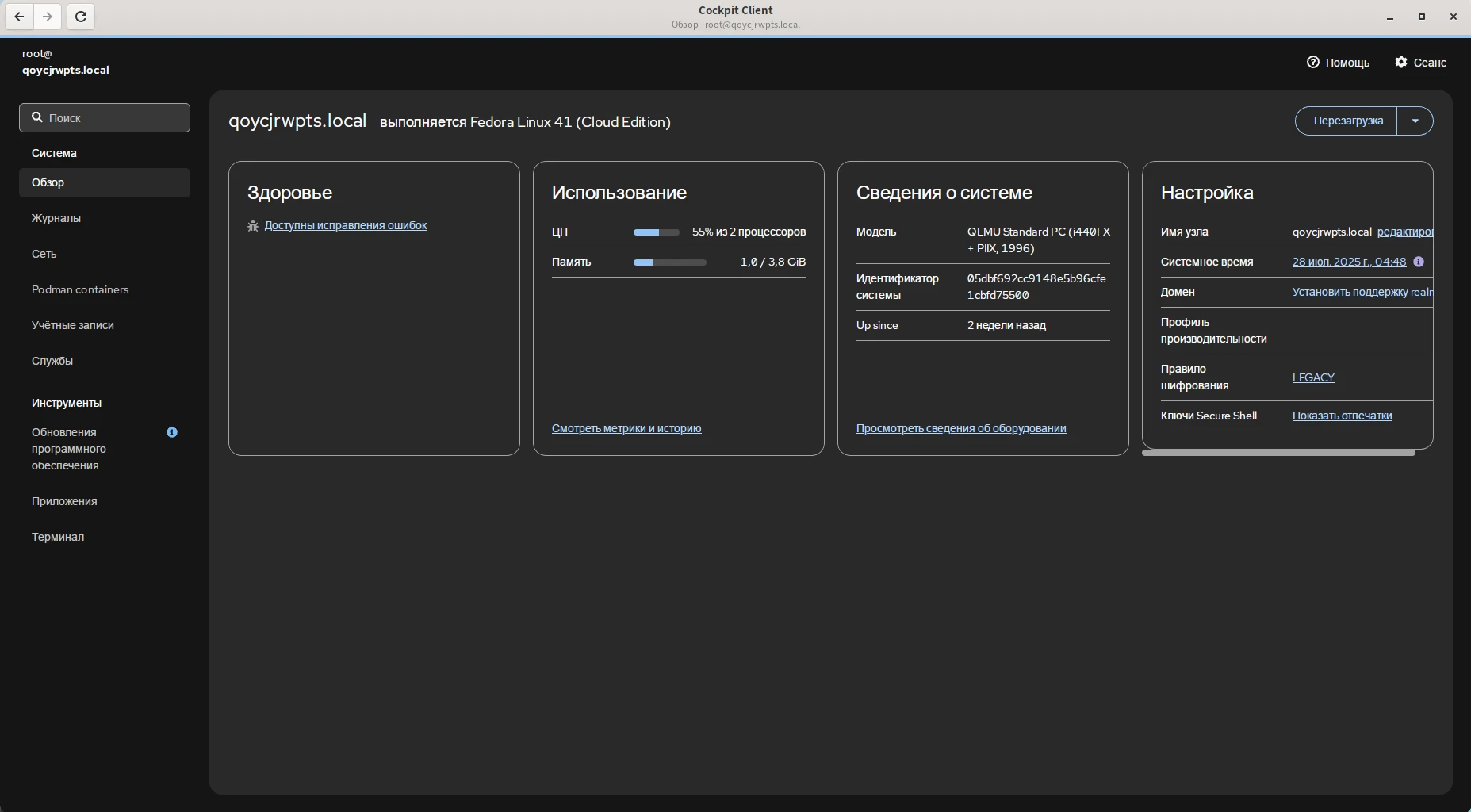Click the Доступны исправления ошибок link

346,225
